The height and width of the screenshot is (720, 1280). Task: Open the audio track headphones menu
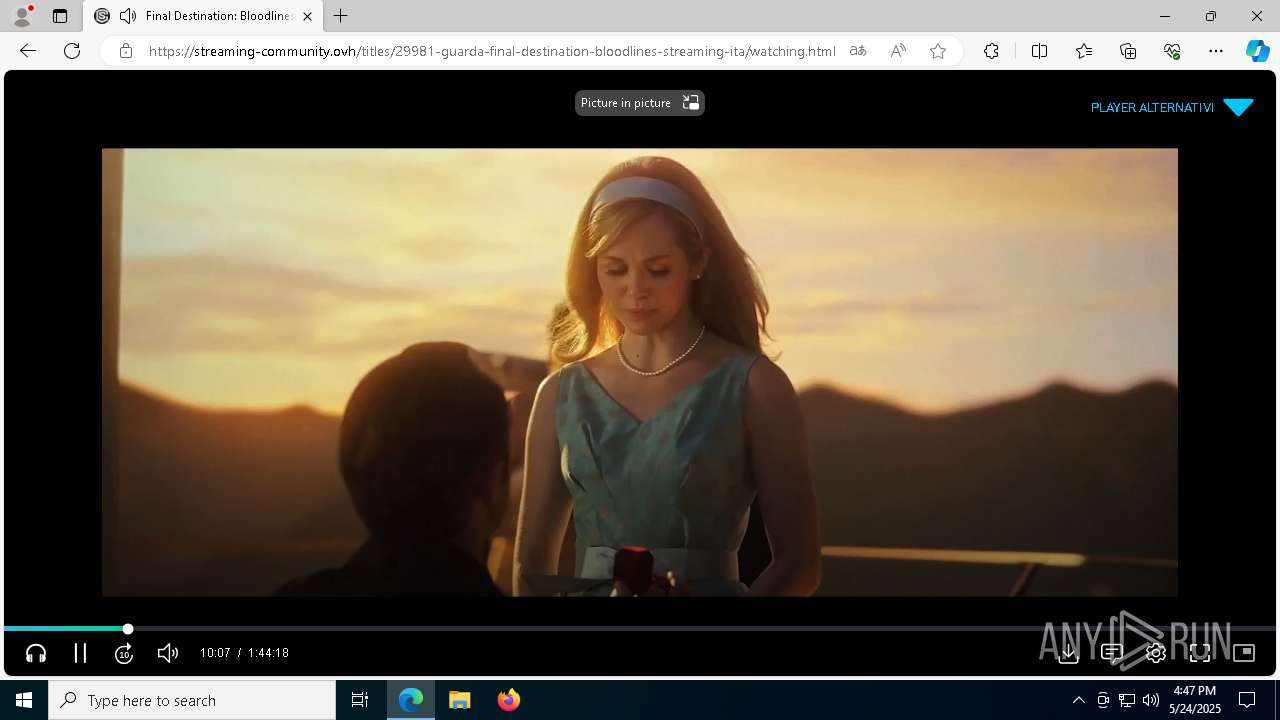(x=36, y=653)
